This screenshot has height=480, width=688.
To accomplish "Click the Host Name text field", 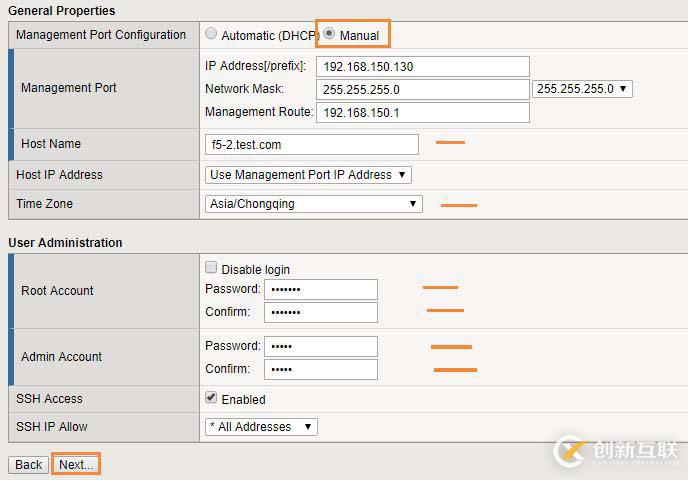I will (311, 144).
